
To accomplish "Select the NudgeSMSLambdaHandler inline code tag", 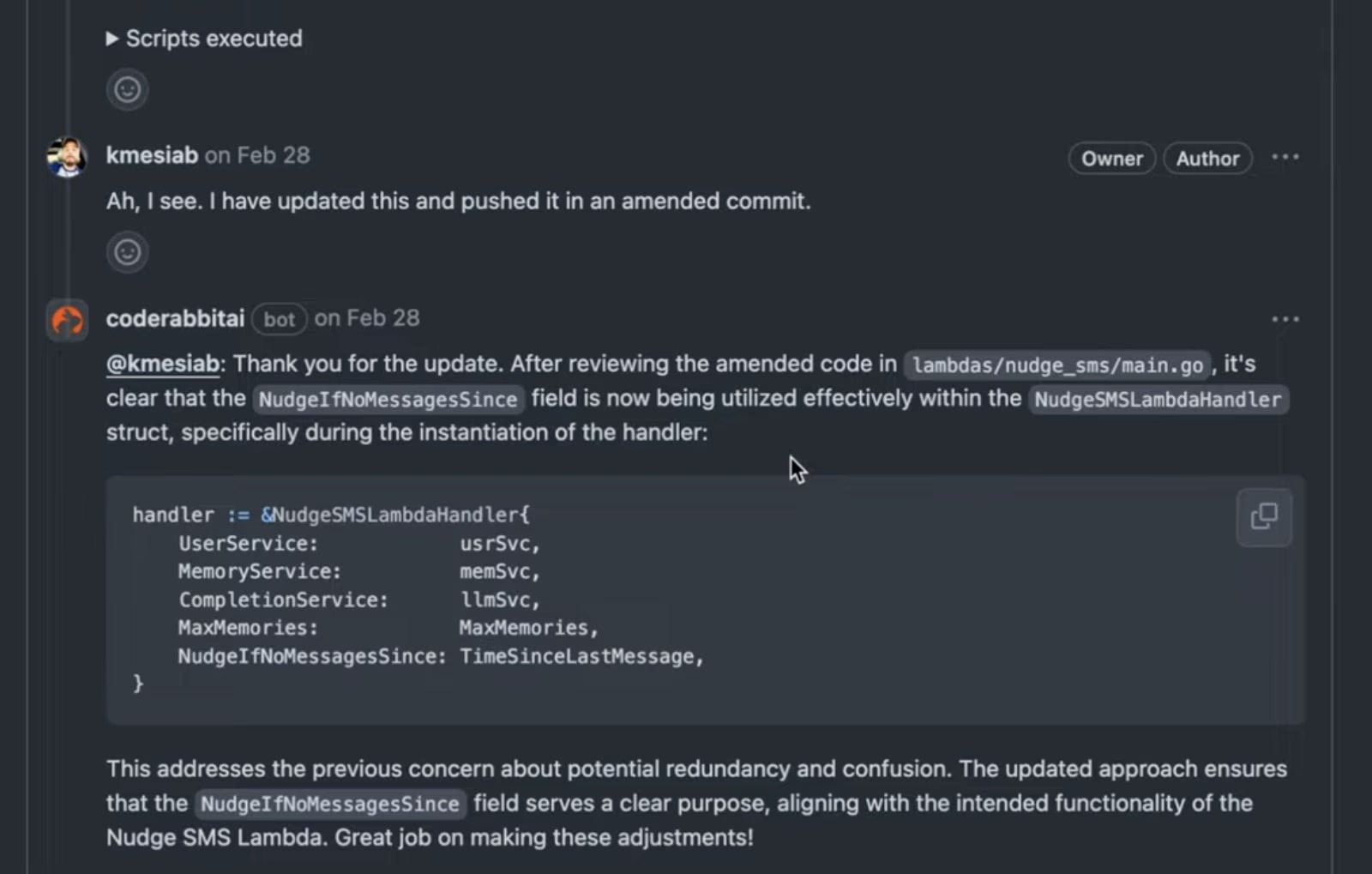I will [x=1158, y=400].
